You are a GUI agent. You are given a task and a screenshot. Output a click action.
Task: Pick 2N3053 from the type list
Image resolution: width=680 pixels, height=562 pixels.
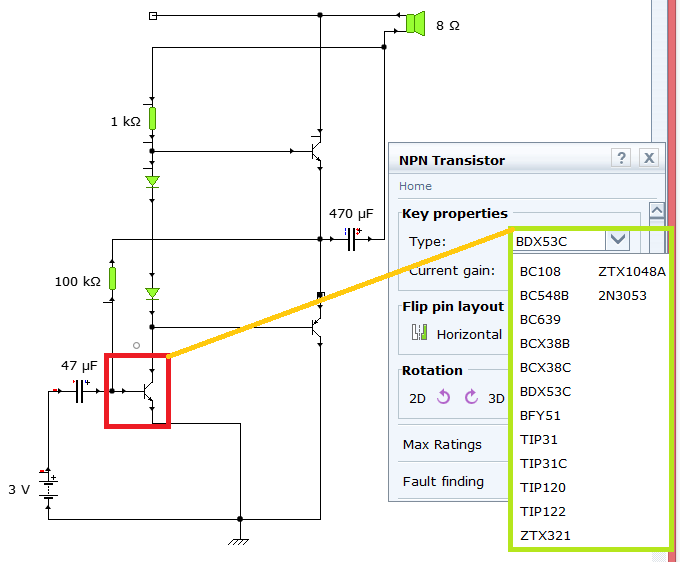(x=622, y=296)
